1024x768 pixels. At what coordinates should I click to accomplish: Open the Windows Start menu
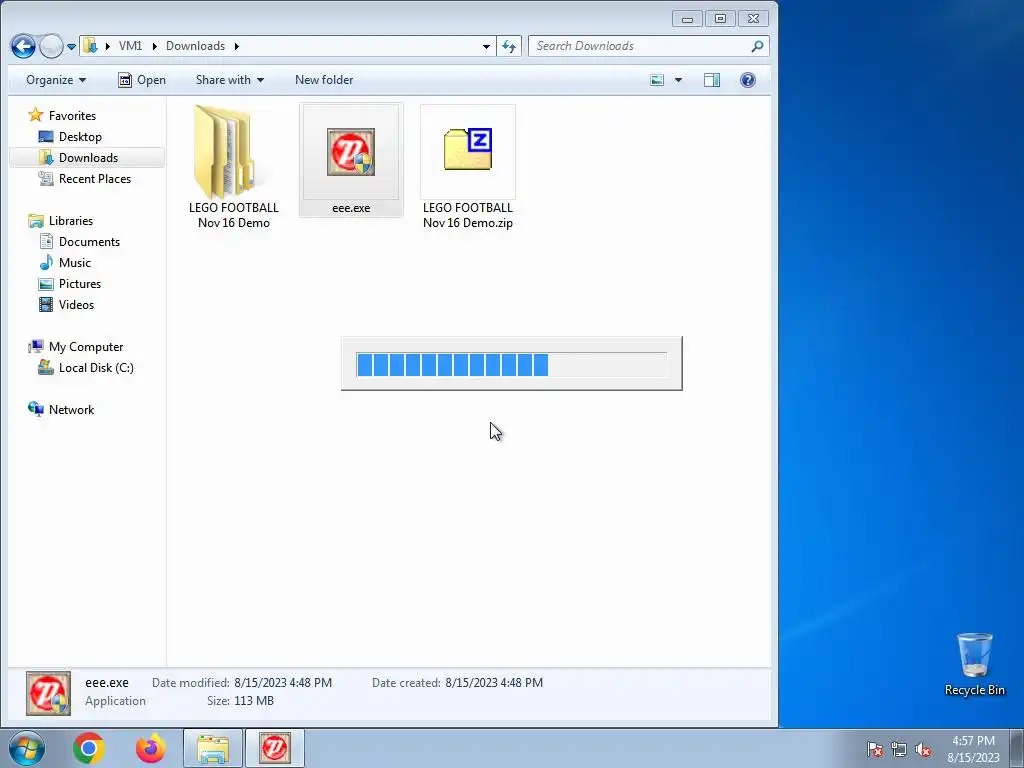tap(27, 748)
